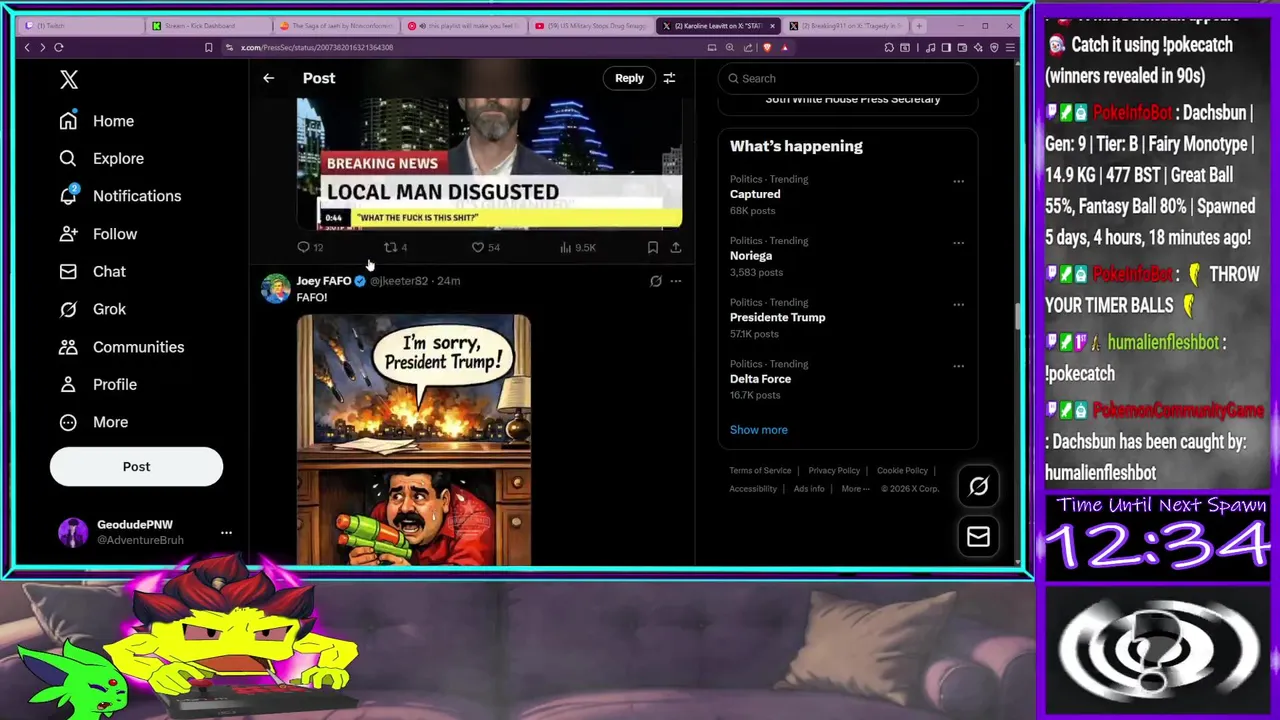Click the Brave Shields lion icon
Viewport: 1280px width, 720px height.
(767, 47)
